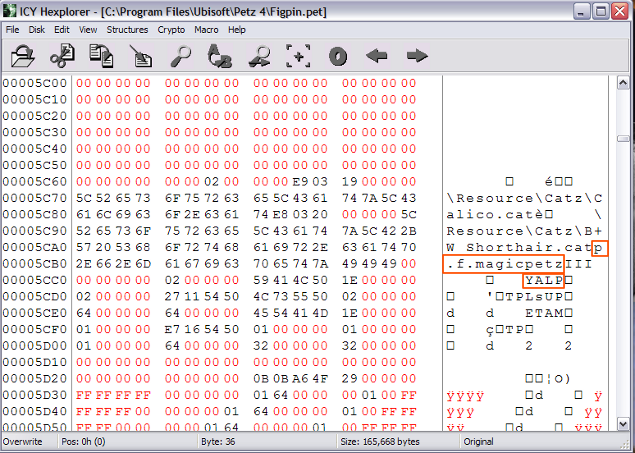This screenshot has height=453, width=635.
Task: Open the Macro menu
Action: point(206,30)
